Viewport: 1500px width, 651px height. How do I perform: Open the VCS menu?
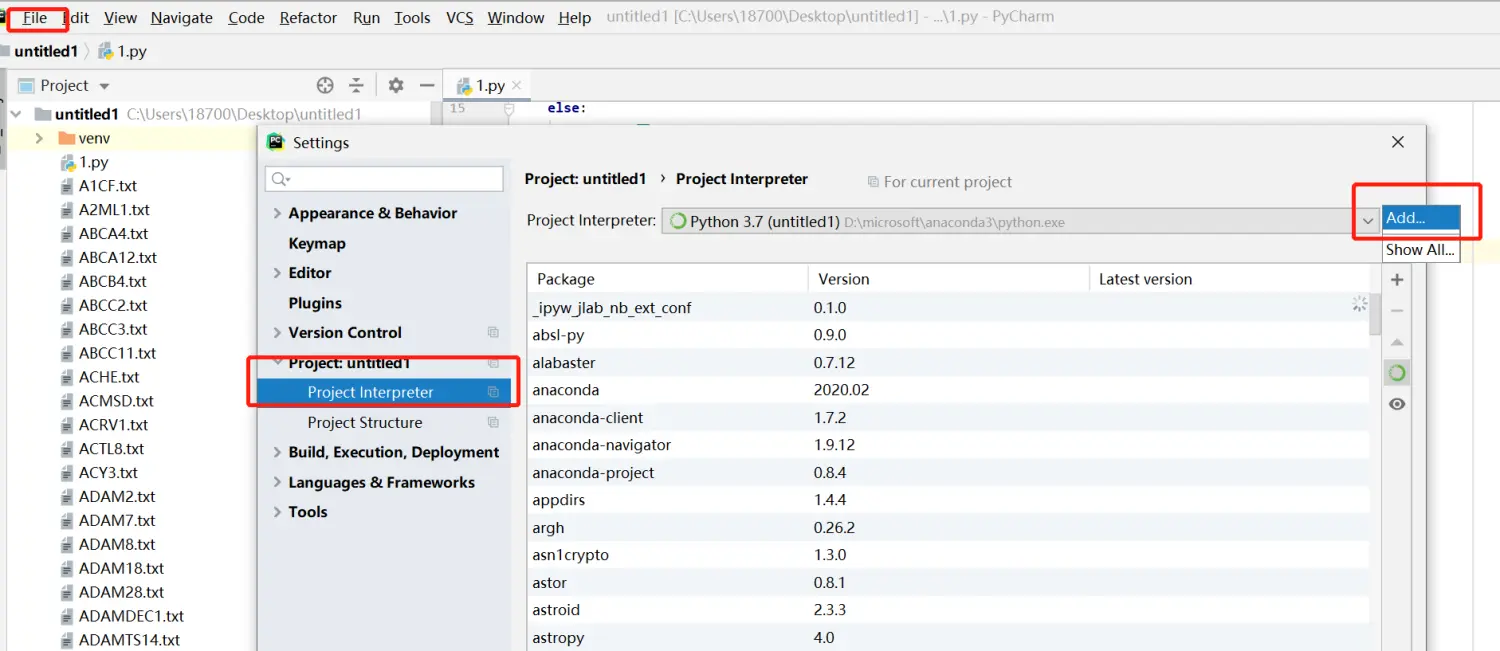(x=459, y=18)
